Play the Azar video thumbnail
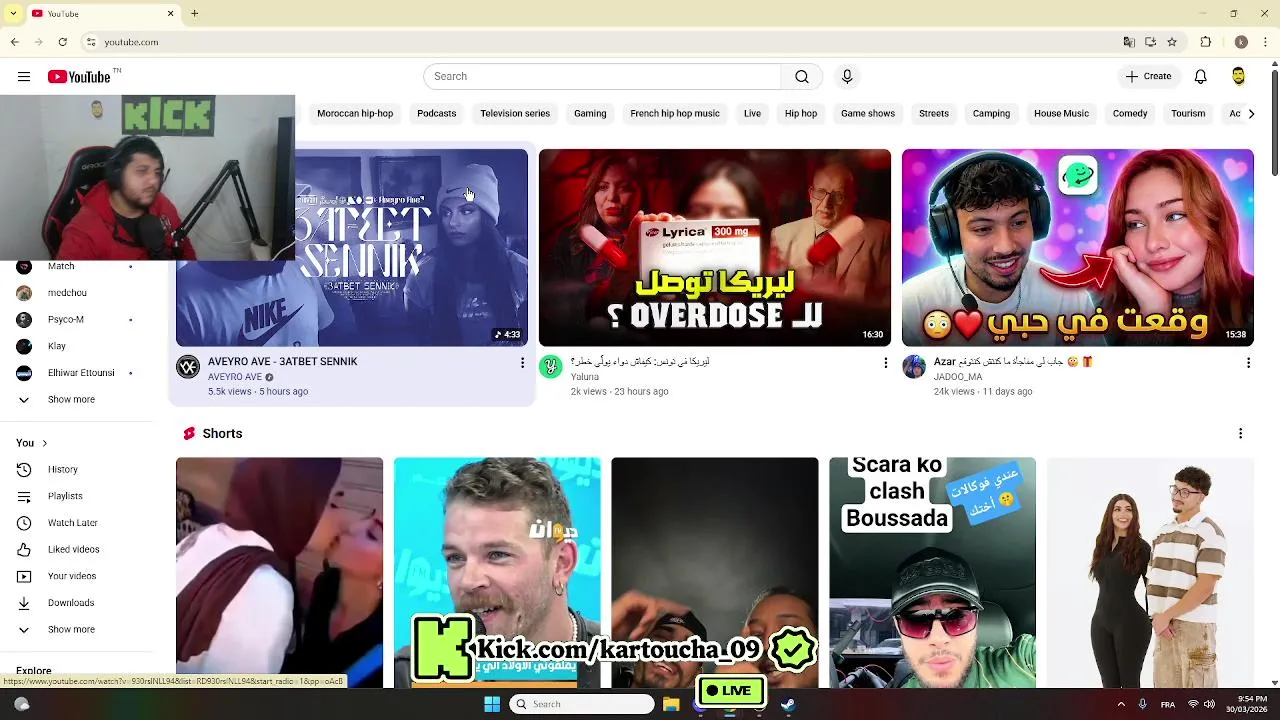The height and width of the screenshot is (720, 1280). click(x=1078, y=248)
